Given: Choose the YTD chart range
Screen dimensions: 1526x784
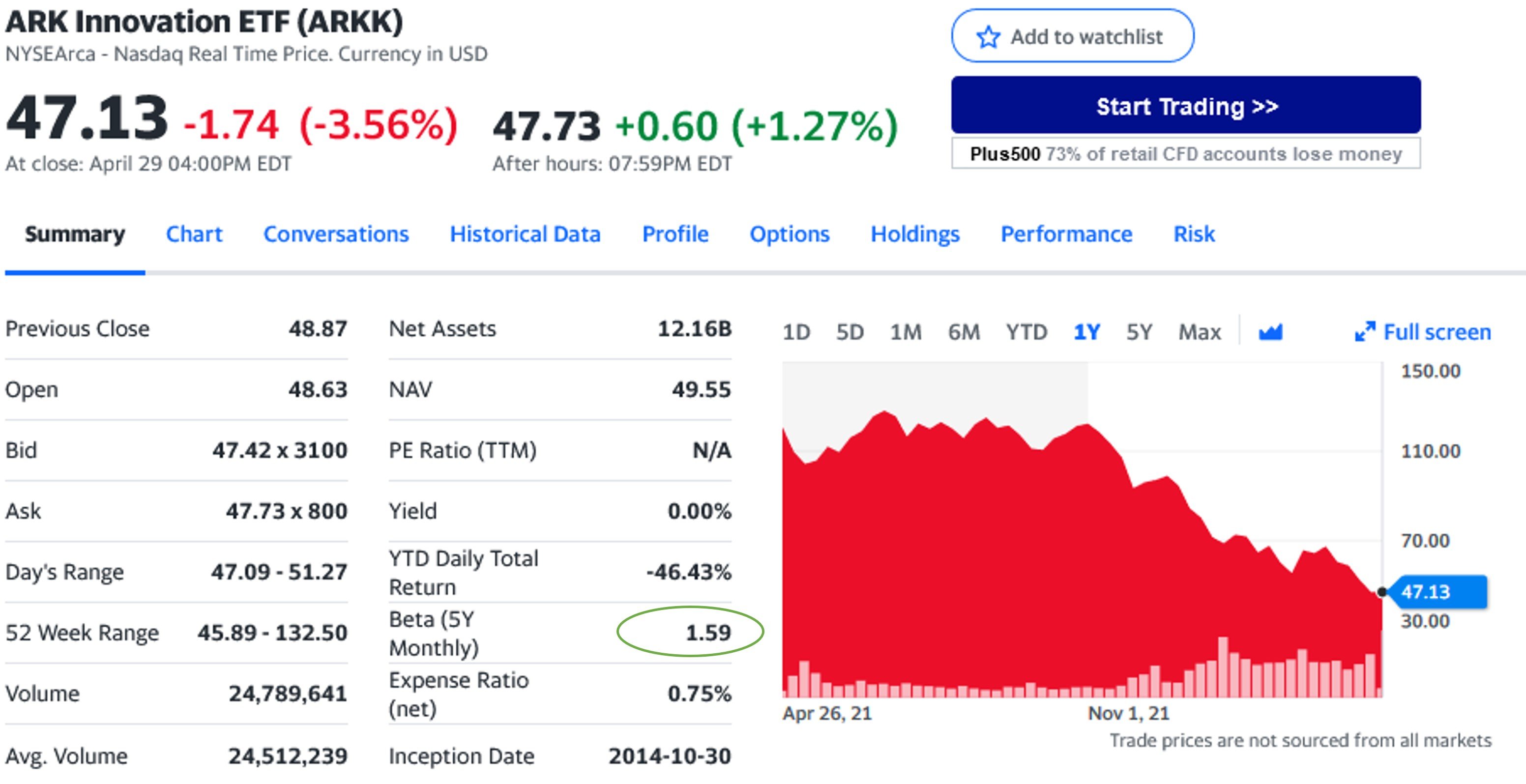Looking at the screenshot, I should [x=1027, y=332].
